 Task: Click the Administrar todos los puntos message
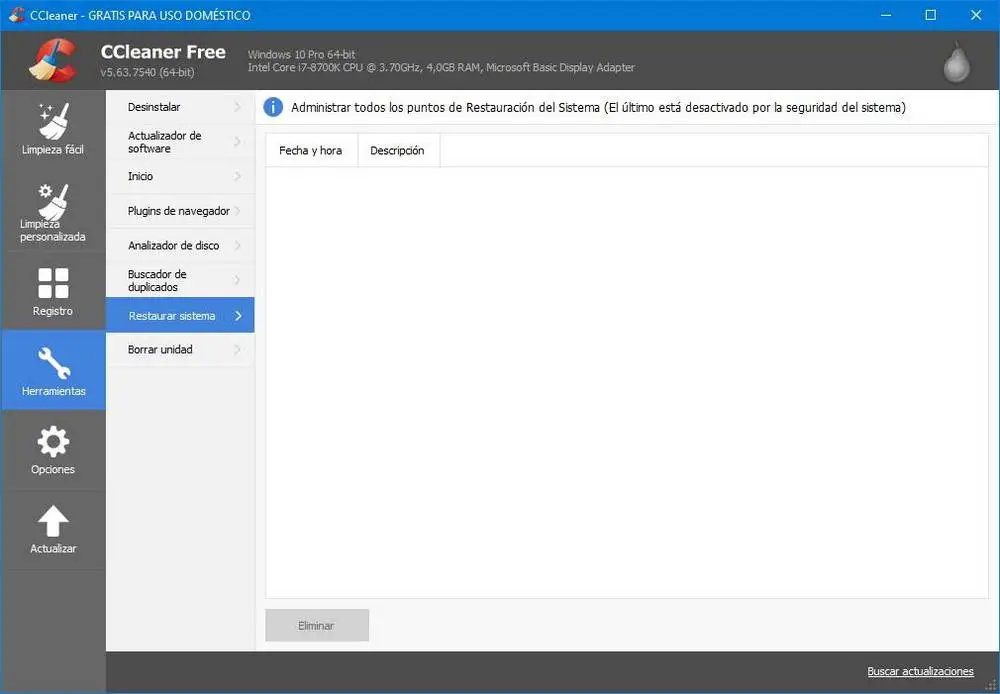tap(598, 108)
